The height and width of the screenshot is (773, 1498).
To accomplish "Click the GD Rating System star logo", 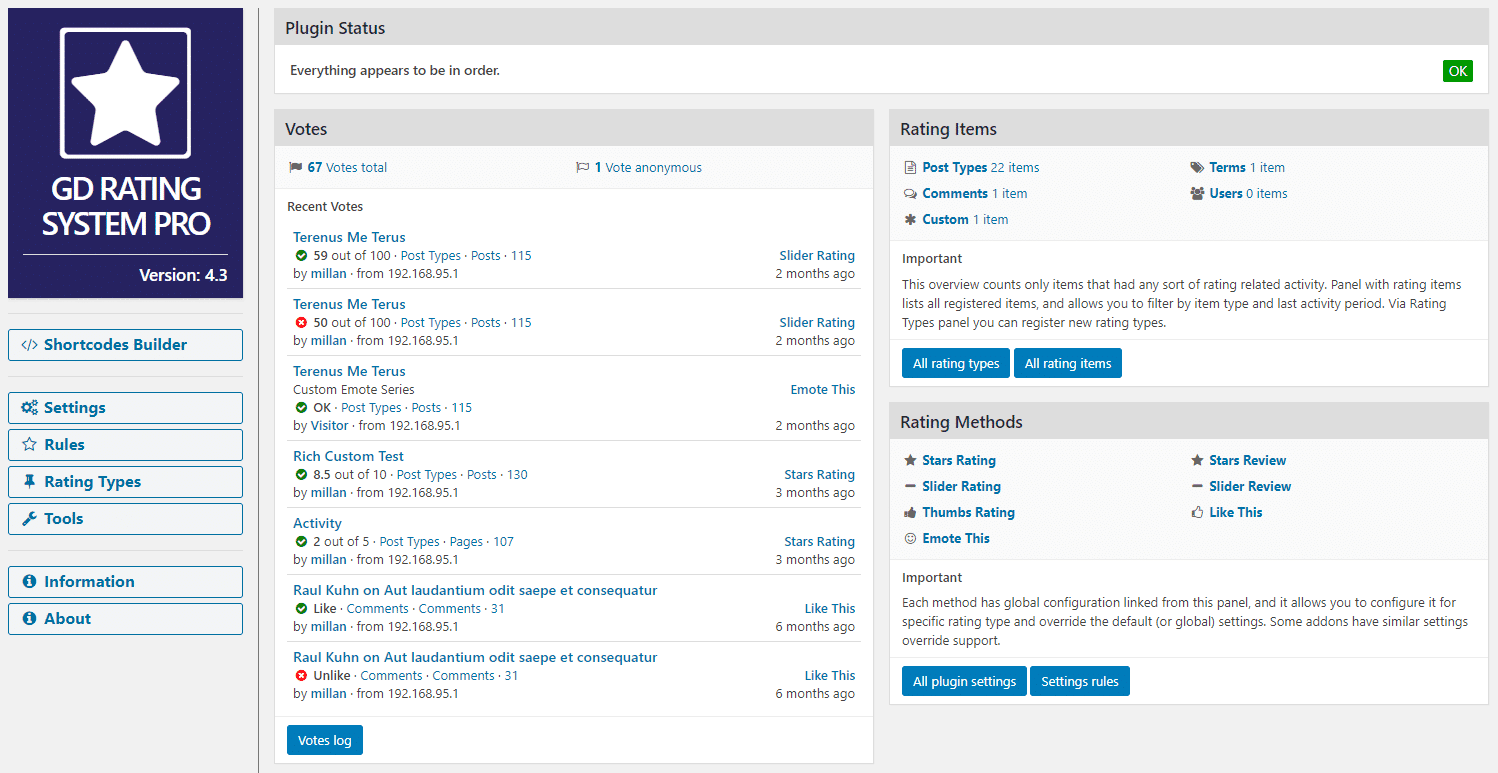I will pos(125,93).
